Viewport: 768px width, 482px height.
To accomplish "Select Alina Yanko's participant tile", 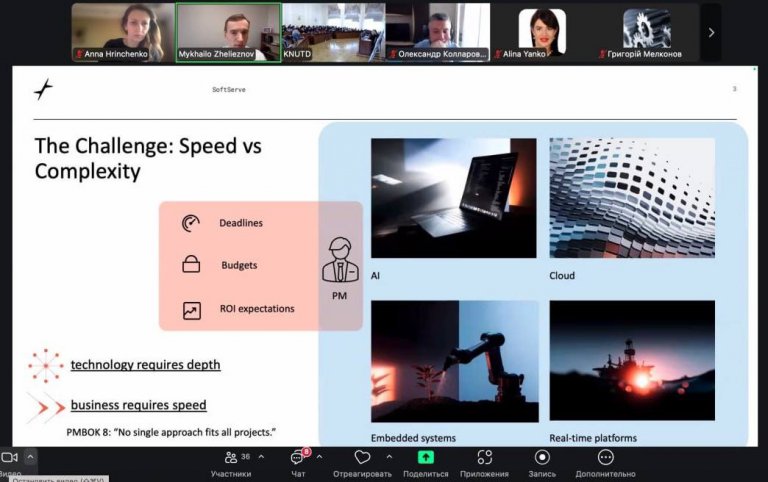I will [542, 32].
